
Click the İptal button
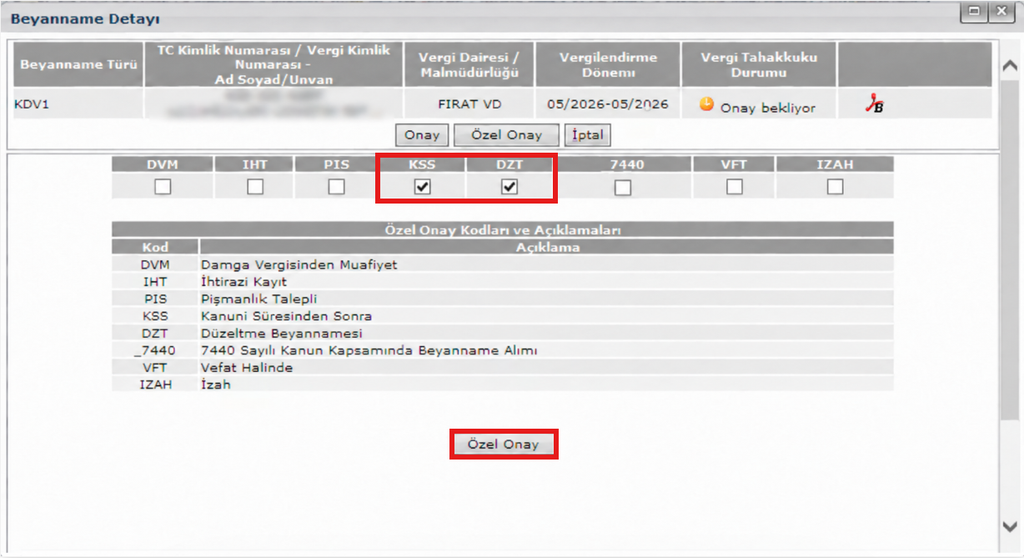coord(588,135)
